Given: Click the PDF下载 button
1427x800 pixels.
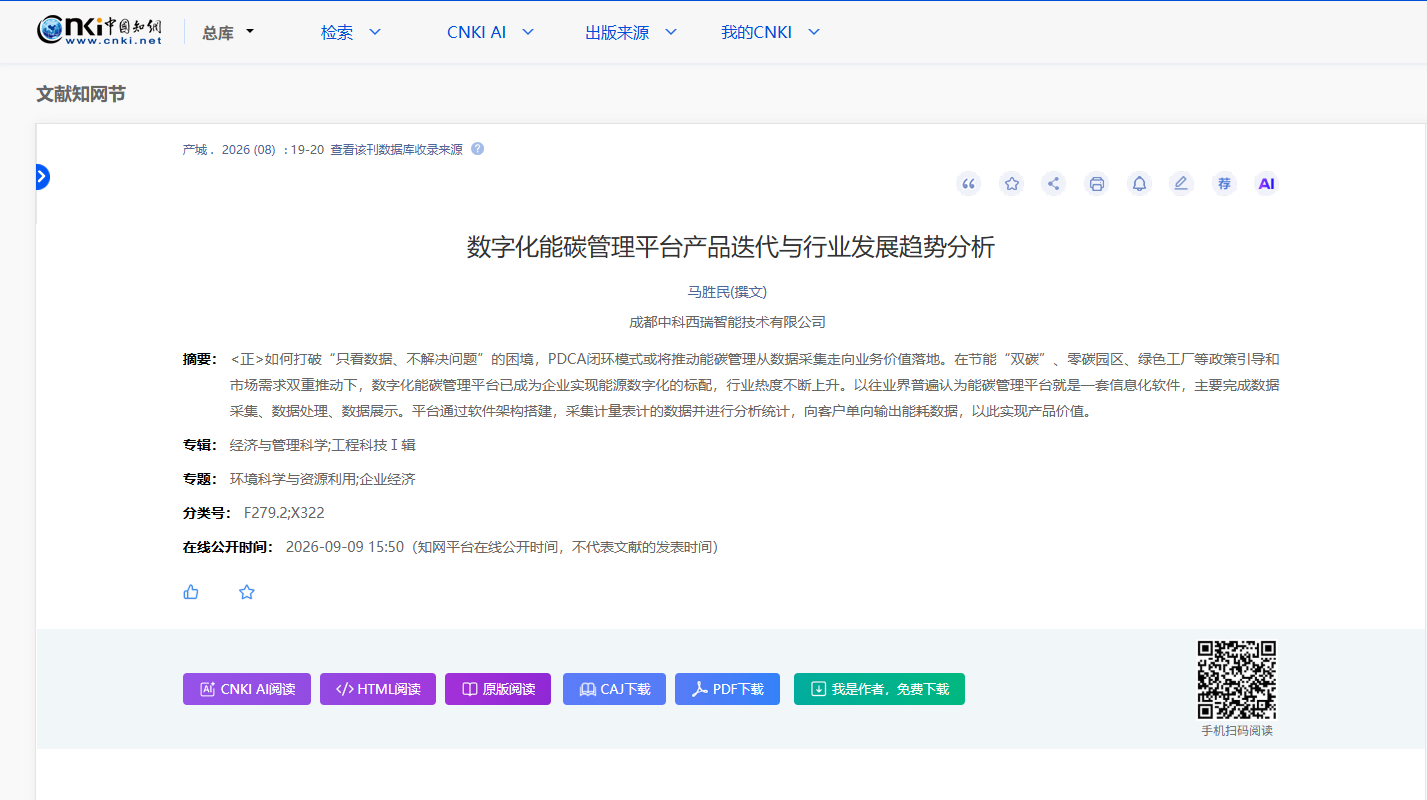Looking at the screenshot, I should tap(727, 689).
